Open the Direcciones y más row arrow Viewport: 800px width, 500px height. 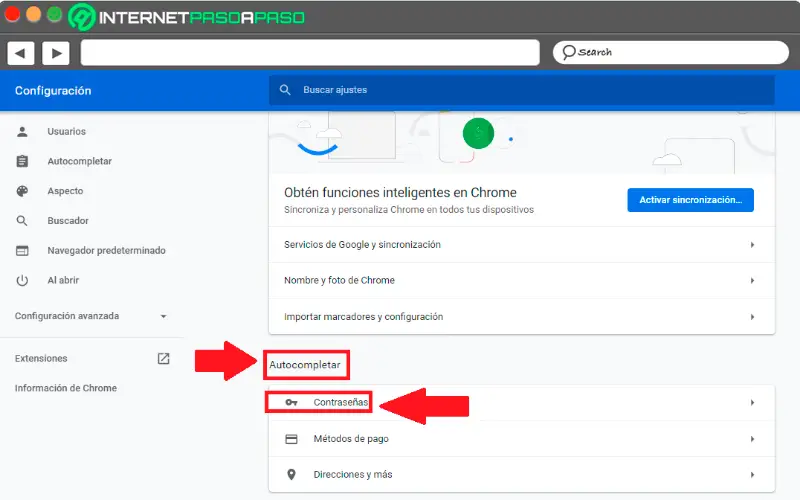(753, 474)
